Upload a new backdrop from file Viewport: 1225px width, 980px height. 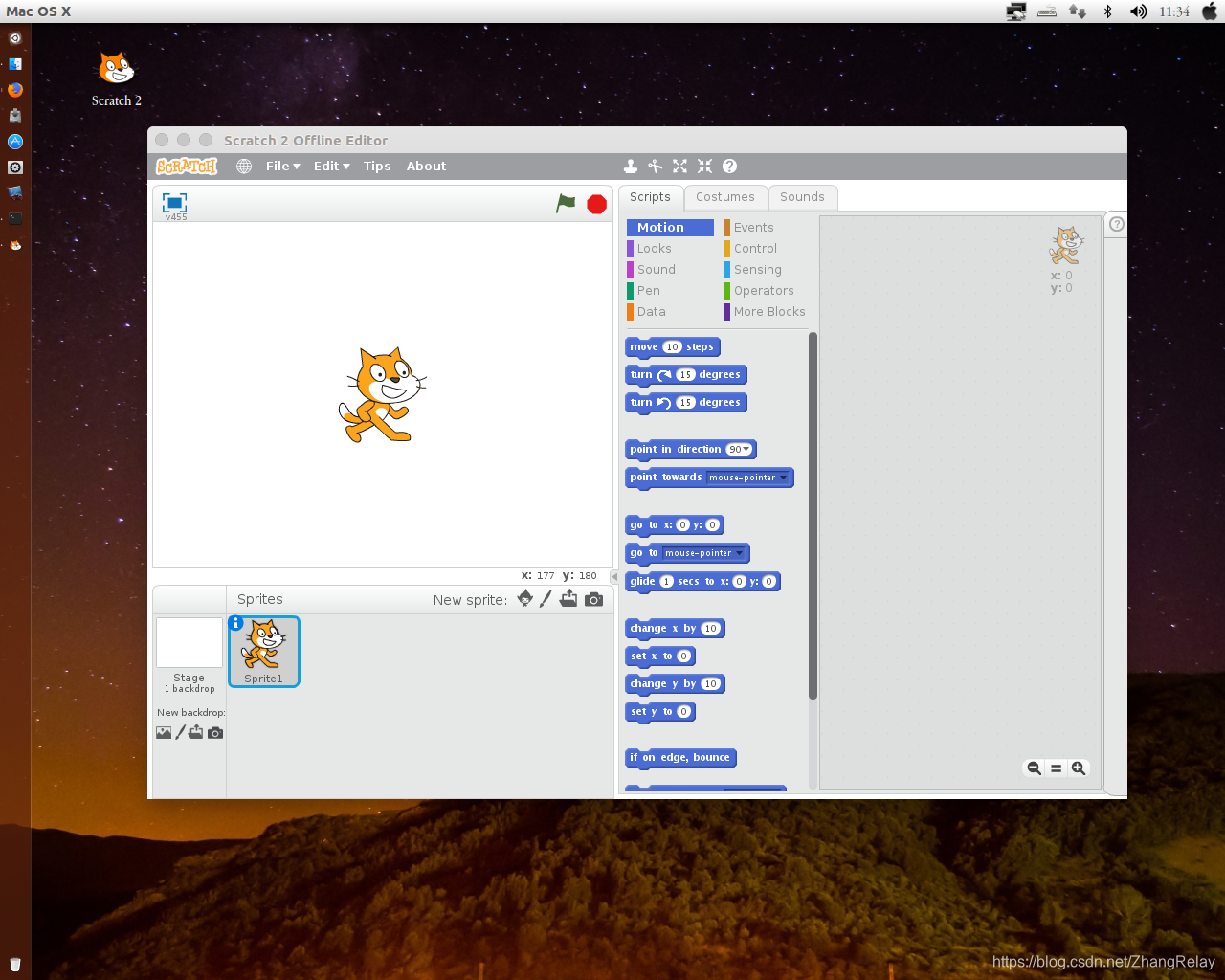coord(196,731)
